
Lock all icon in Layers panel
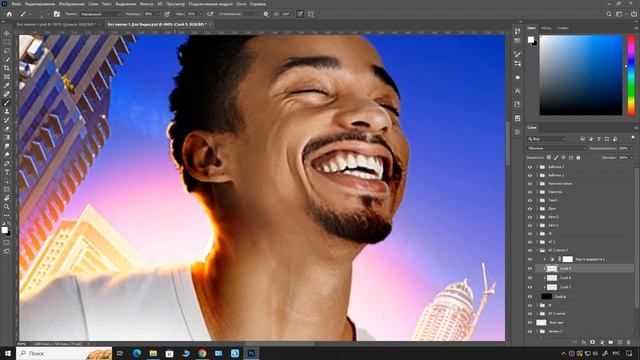pyautogui.click(x=578, y=157)
